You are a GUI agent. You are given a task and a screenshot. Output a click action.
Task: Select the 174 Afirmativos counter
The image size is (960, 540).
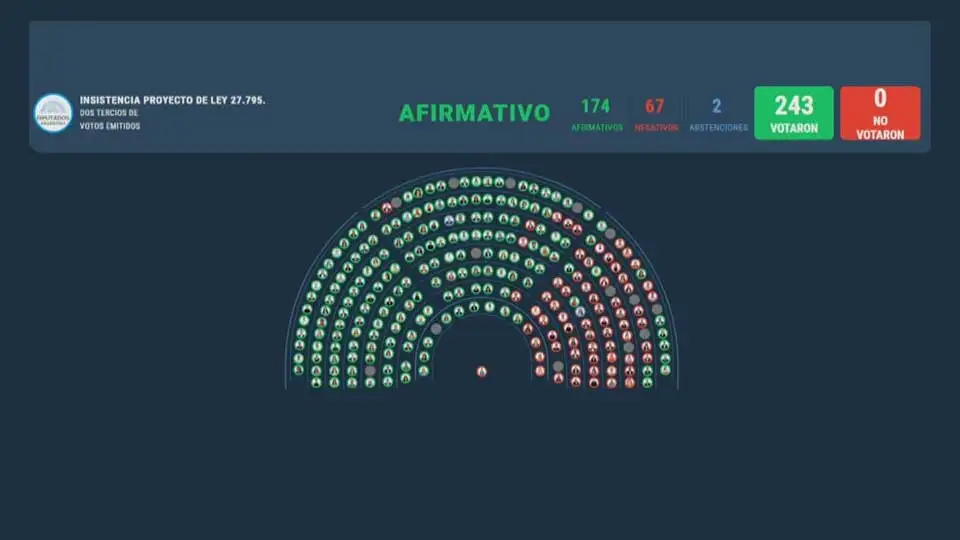[x=596, y=113]
